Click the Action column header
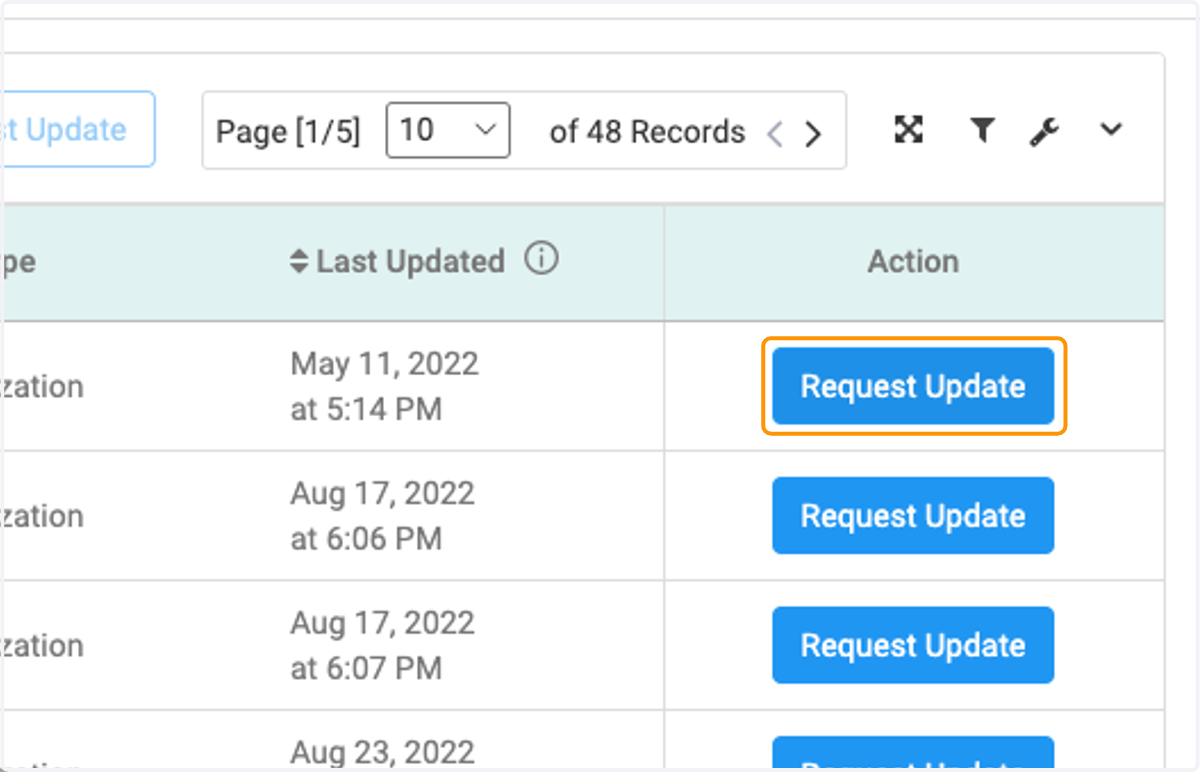This screenshot has width=1200, height=772. 913,262
